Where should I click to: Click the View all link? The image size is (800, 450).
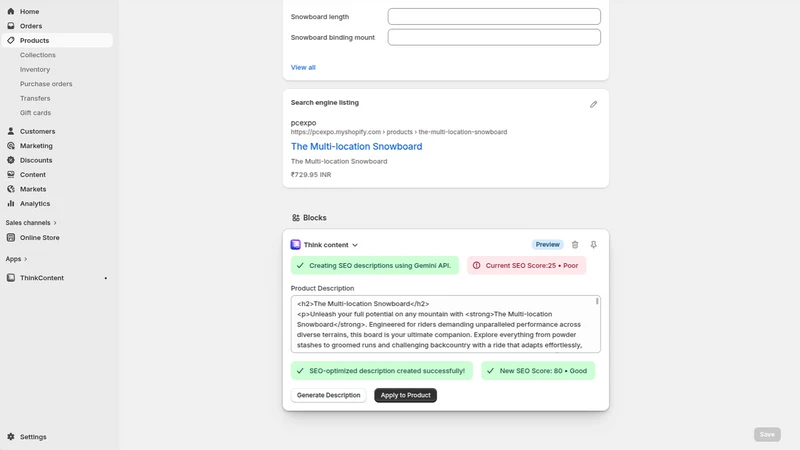[303, 67]
